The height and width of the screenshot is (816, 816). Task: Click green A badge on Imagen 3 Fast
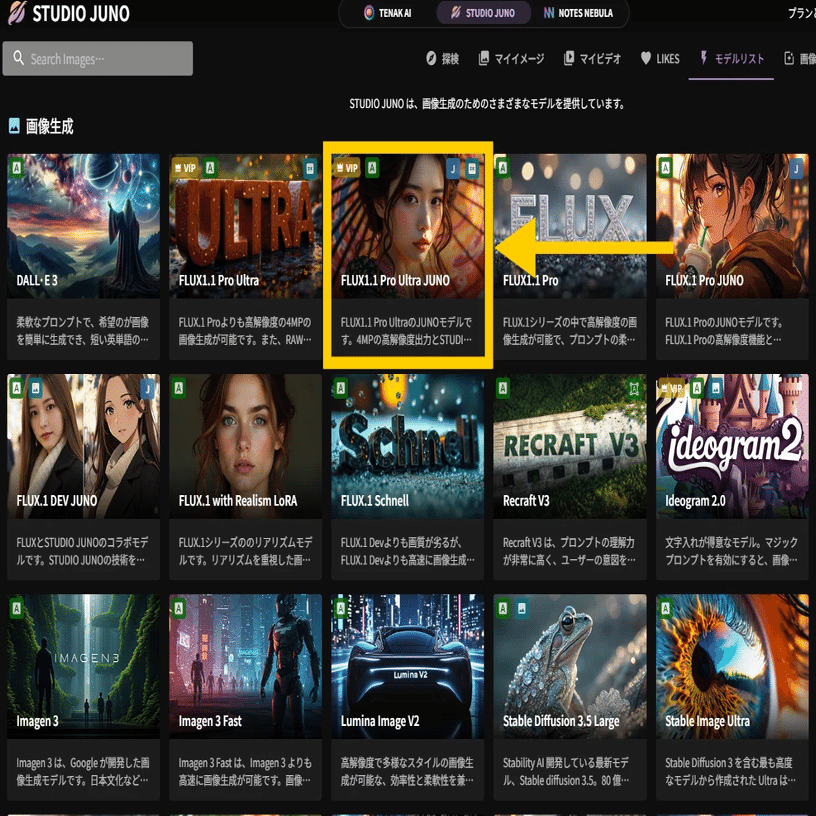[x=178, y=608]
